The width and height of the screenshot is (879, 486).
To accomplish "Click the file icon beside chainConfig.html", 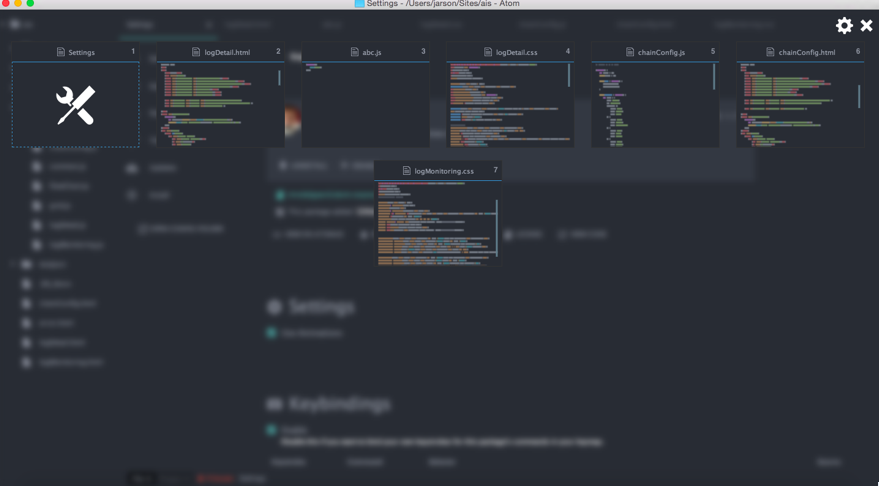I will (x=770, y=52).
